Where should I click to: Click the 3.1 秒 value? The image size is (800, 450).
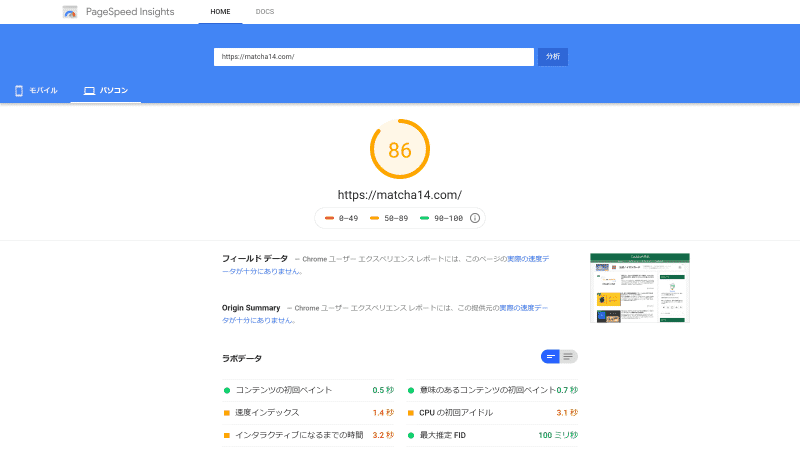click(567, 413)
